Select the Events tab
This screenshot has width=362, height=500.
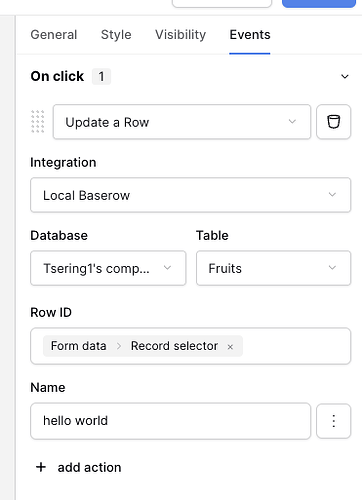coord(250,35)
